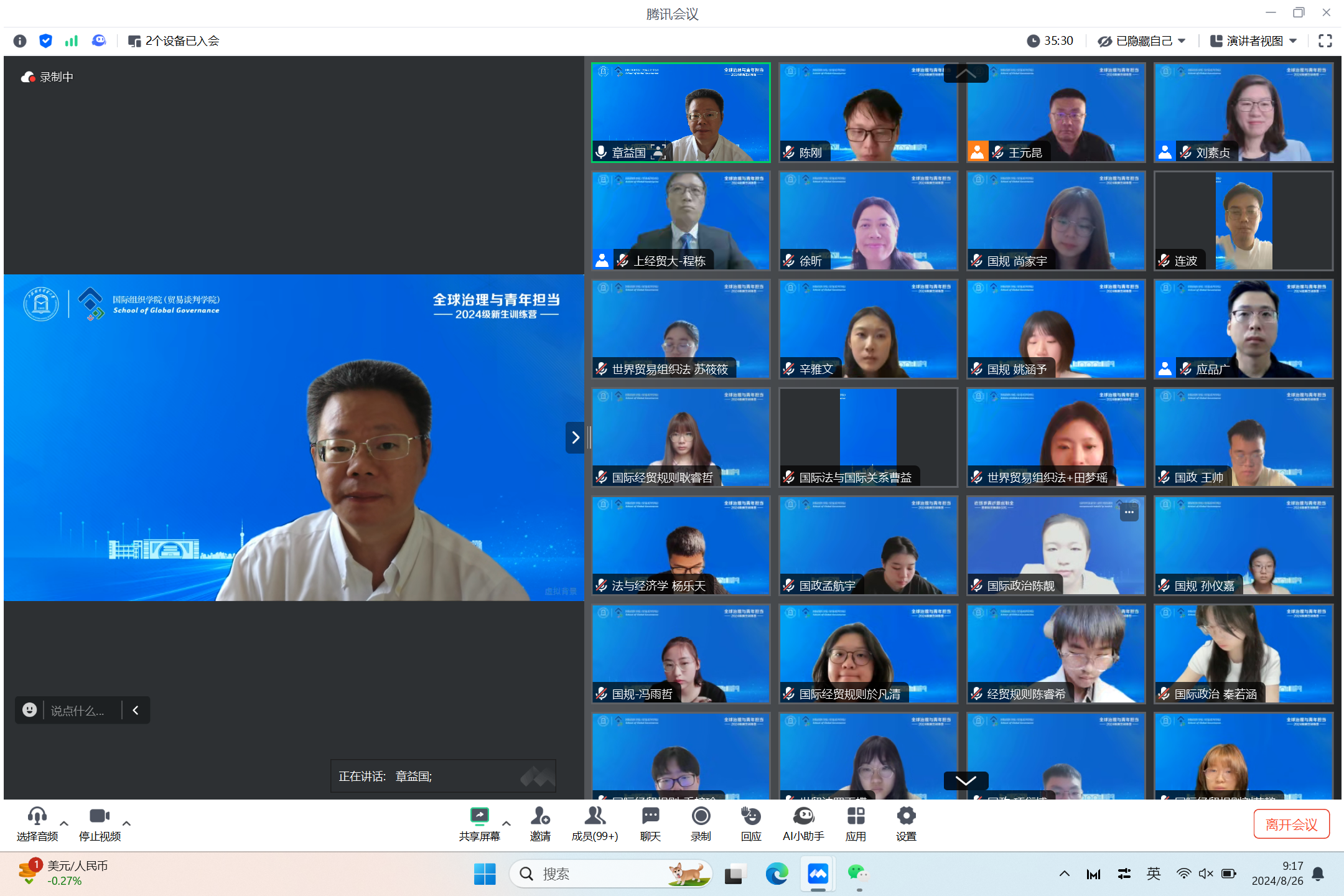Image resolution: width=1344 pixels, height=896 pixels.
Task: Open the Chat (聊天) icon
Action: point(650,816)
